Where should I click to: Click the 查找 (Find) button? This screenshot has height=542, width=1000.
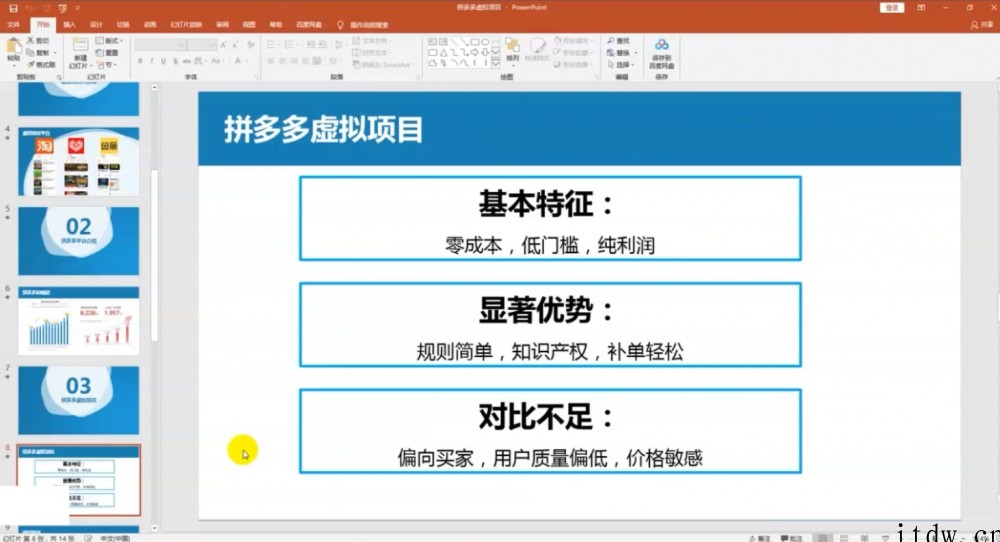click(618, 41)
